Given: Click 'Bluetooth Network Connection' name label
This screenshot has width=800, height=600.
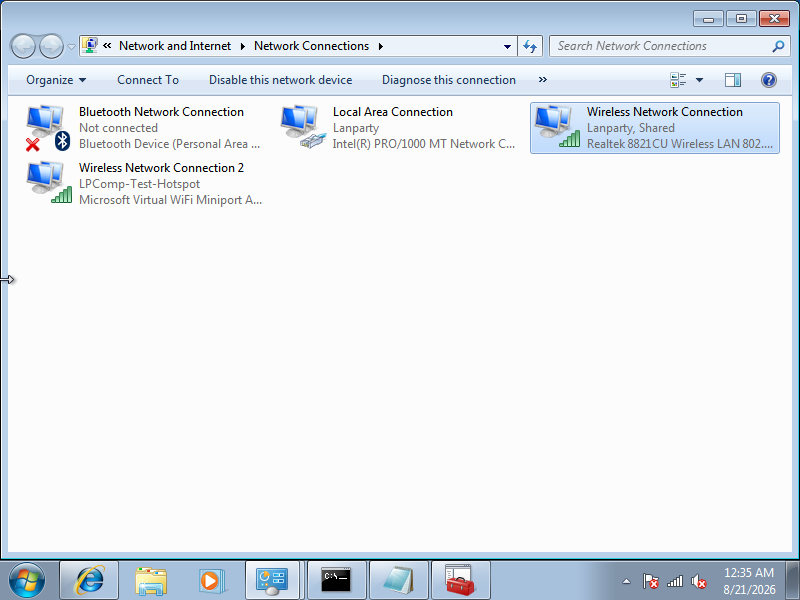Looking at the screenshot, I should click(161, 112).
